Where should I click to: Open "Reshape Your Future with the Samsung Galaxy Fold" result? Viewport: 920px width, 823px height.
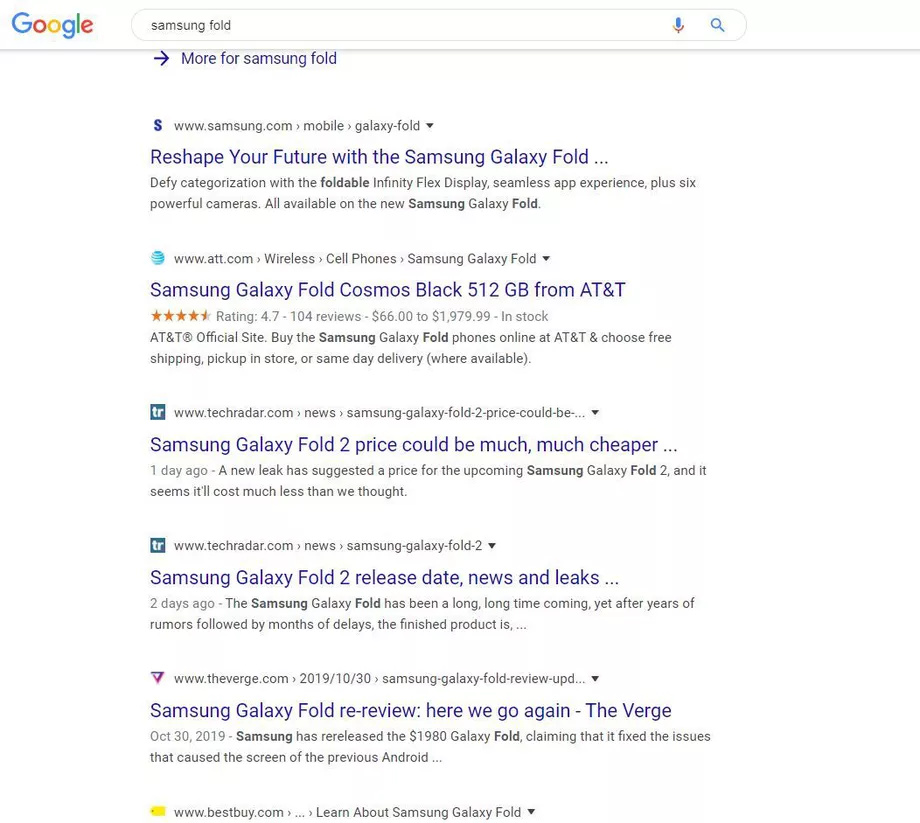pyautogui.click(x=379, y=157)
